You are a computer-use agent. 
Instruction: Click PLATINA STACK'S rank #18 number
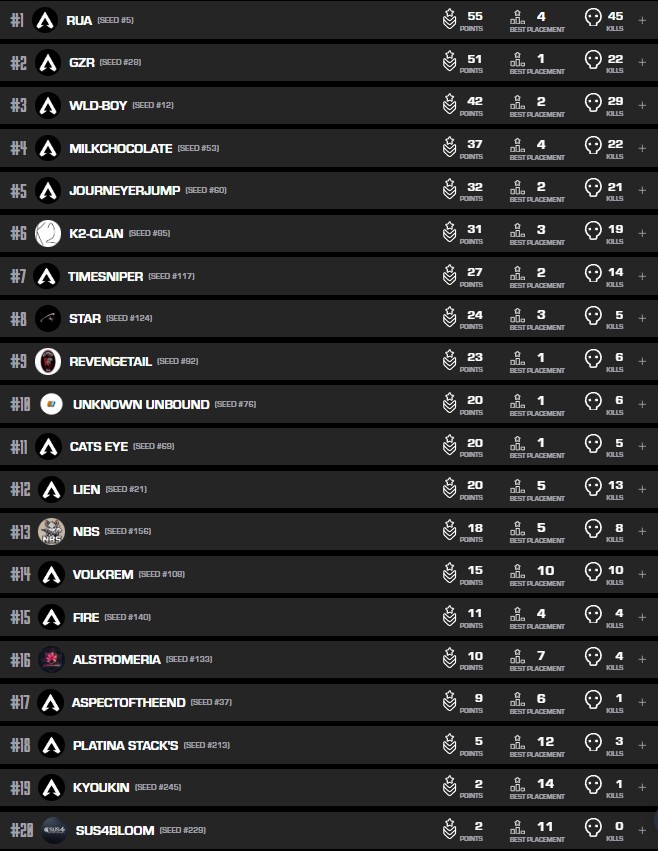tap(20, 745)
